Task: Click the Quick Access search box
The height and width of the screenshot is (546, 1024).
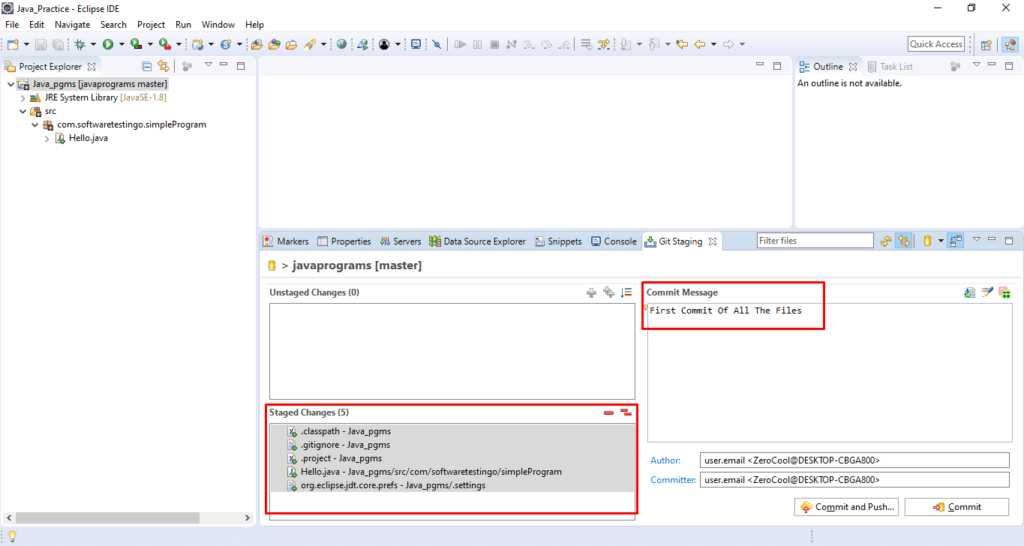Action: click(936, 44)
